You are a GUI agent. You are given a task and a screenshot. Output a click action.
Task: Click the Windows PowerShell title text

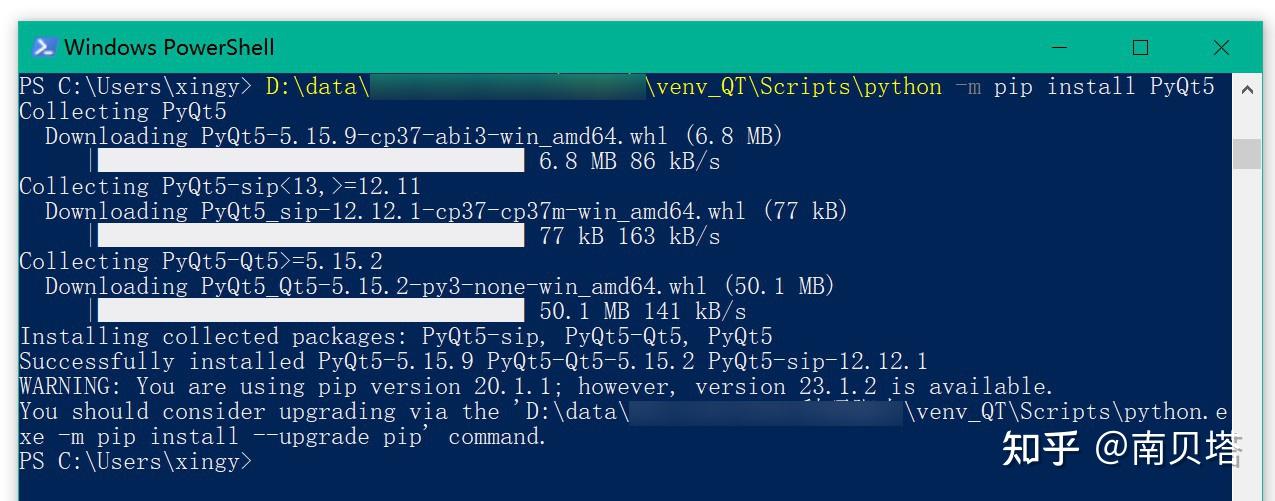tap(169, 47)
